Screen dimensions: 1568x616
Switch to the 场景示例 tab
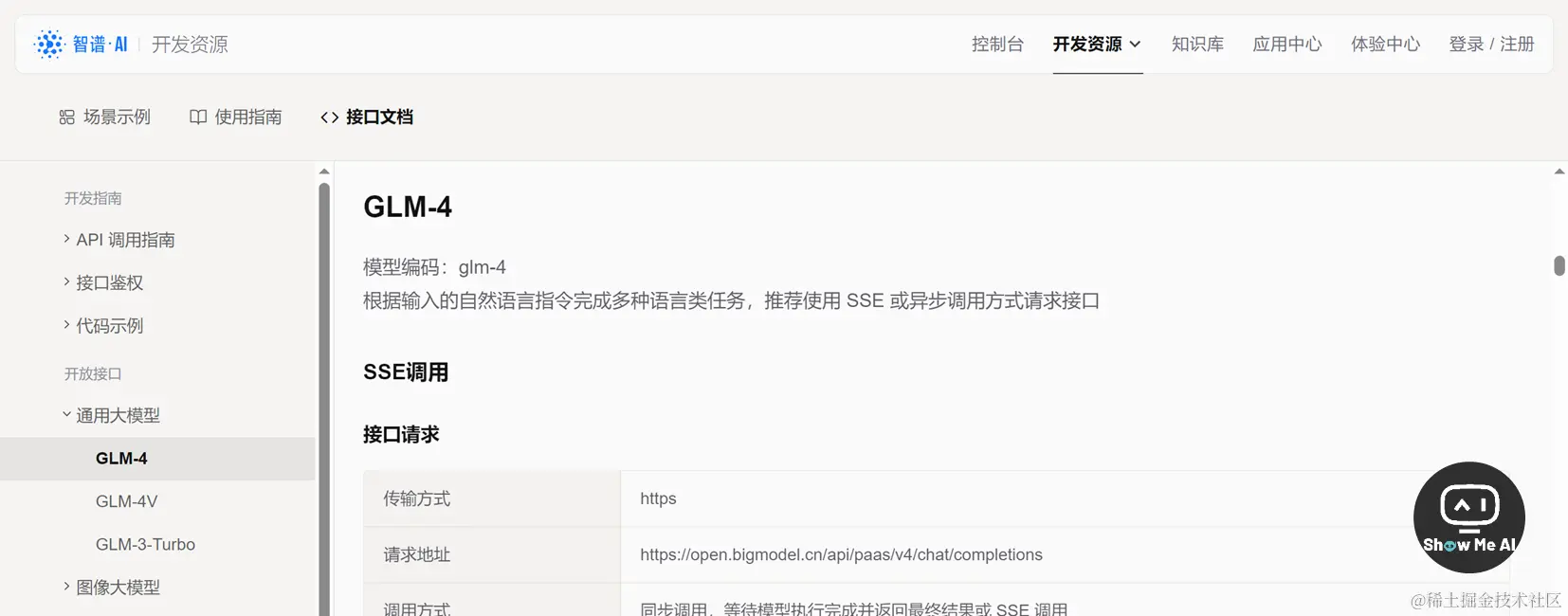point(105,118)
